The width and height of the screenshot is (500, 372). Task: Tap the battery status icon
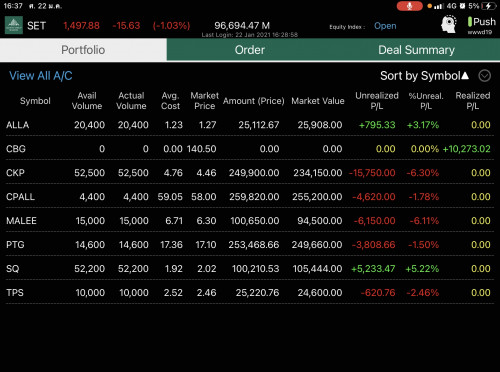tap(488, 6)
